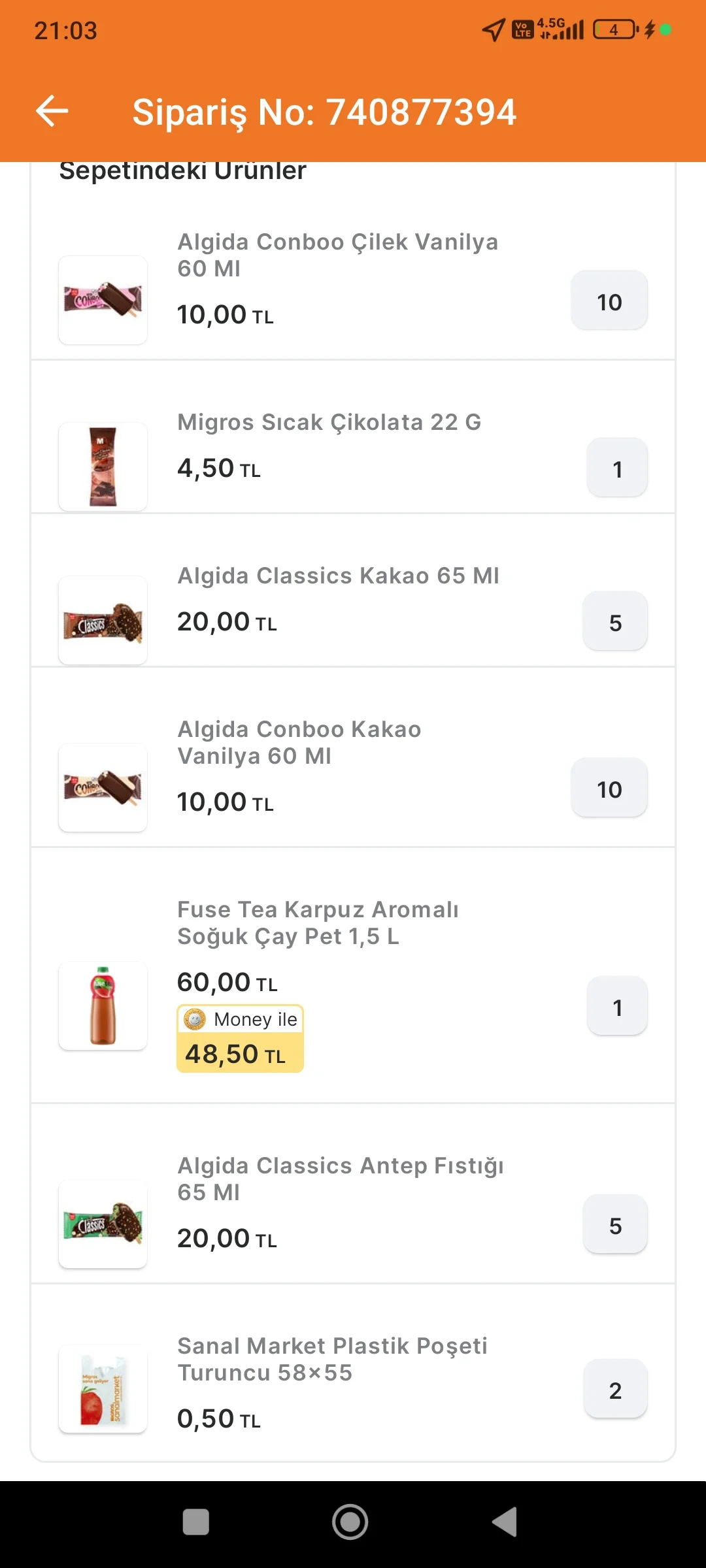The image size is (706, 1568).
Task: Tap Algida Classics Kakao product thumbnail
Action: point(103,620)
